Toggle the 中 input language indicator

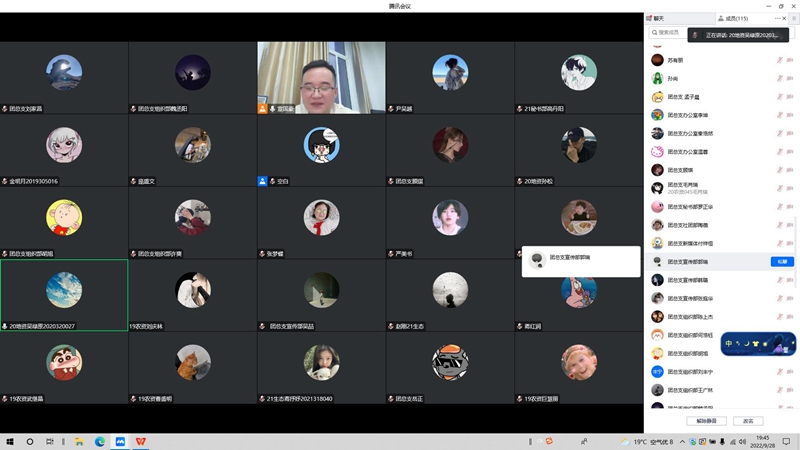(729, 344)
